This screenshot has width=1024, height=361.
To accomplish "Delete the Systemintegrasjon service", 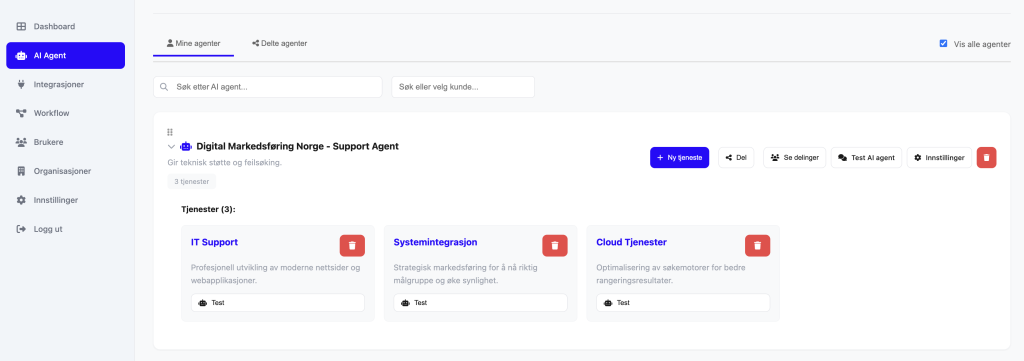I will point(555,245).
